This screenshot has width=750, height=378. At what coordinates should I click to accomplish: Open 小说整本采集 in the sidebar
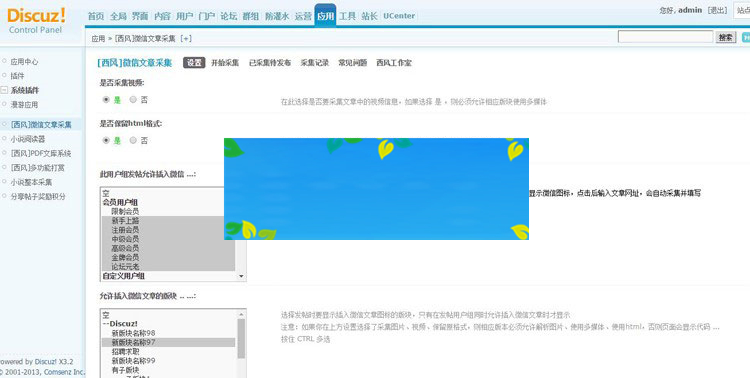[x=31, y=182]
